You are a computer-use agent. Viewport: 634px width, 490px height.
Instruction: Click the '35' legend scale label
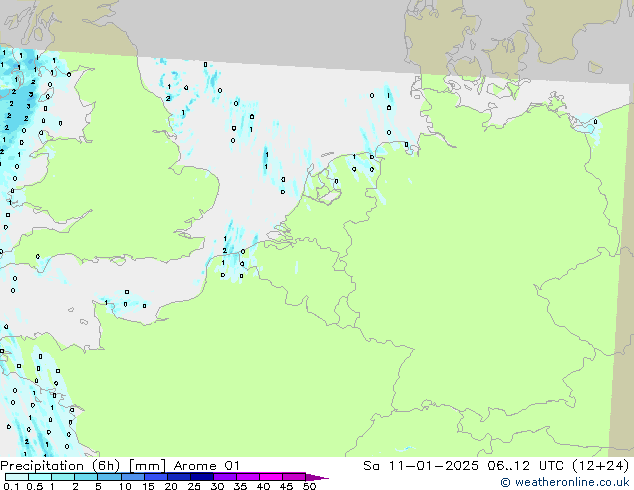(240, 486)
